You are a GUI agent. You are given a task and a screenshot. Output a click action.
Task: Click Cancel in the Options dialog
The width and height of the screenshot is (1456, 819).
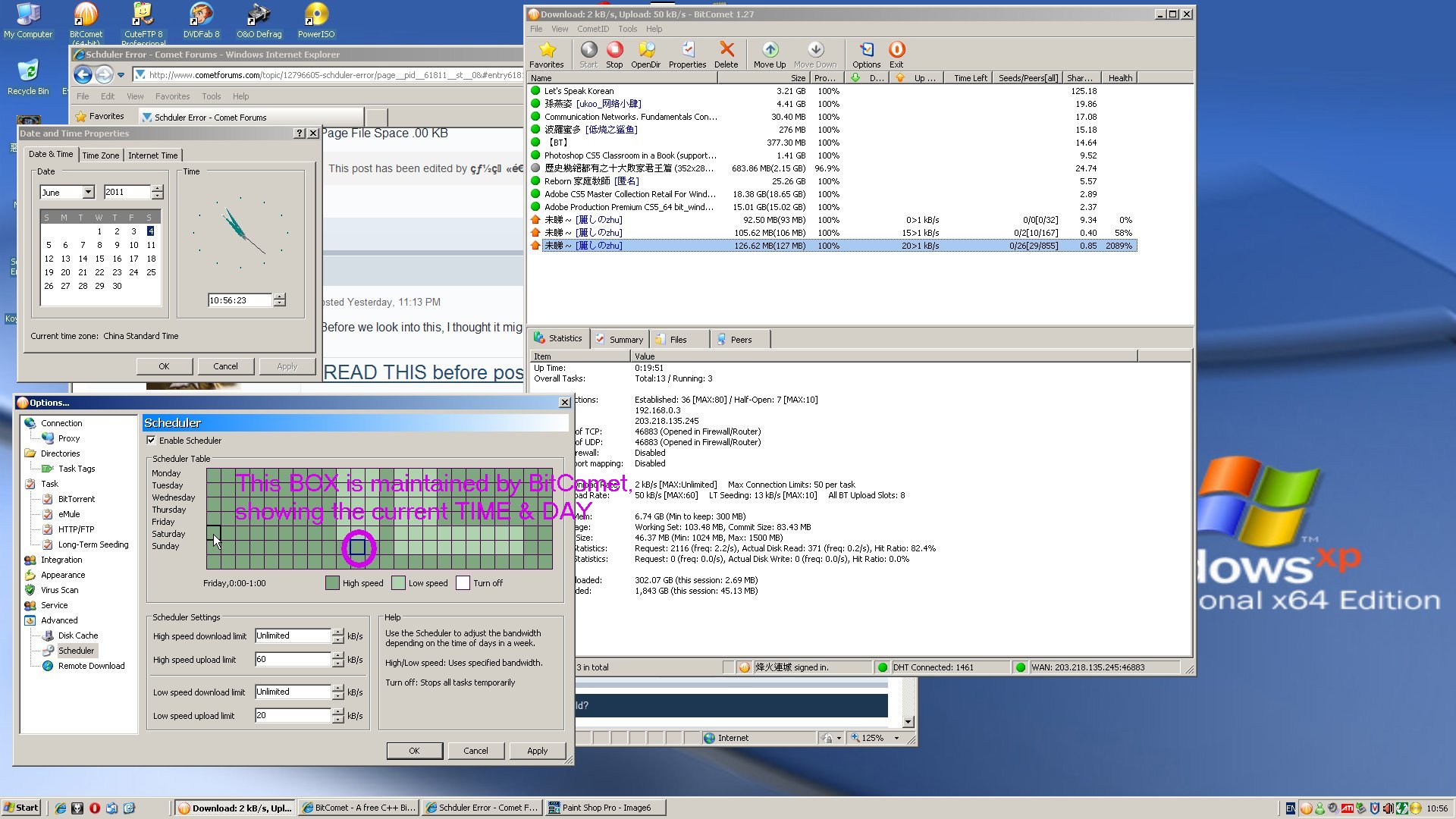[x=475, y=751]
